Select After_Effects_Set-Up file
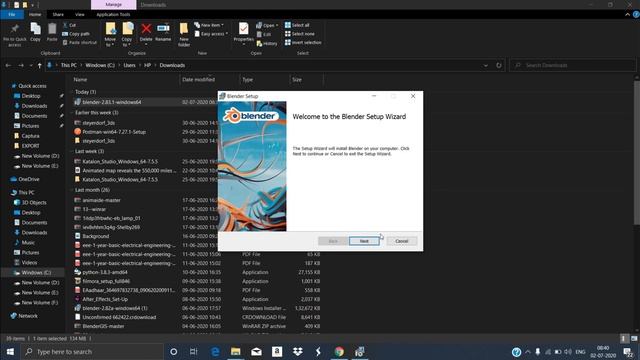This screenshot has width=640, height=360. tap(105, 299)
